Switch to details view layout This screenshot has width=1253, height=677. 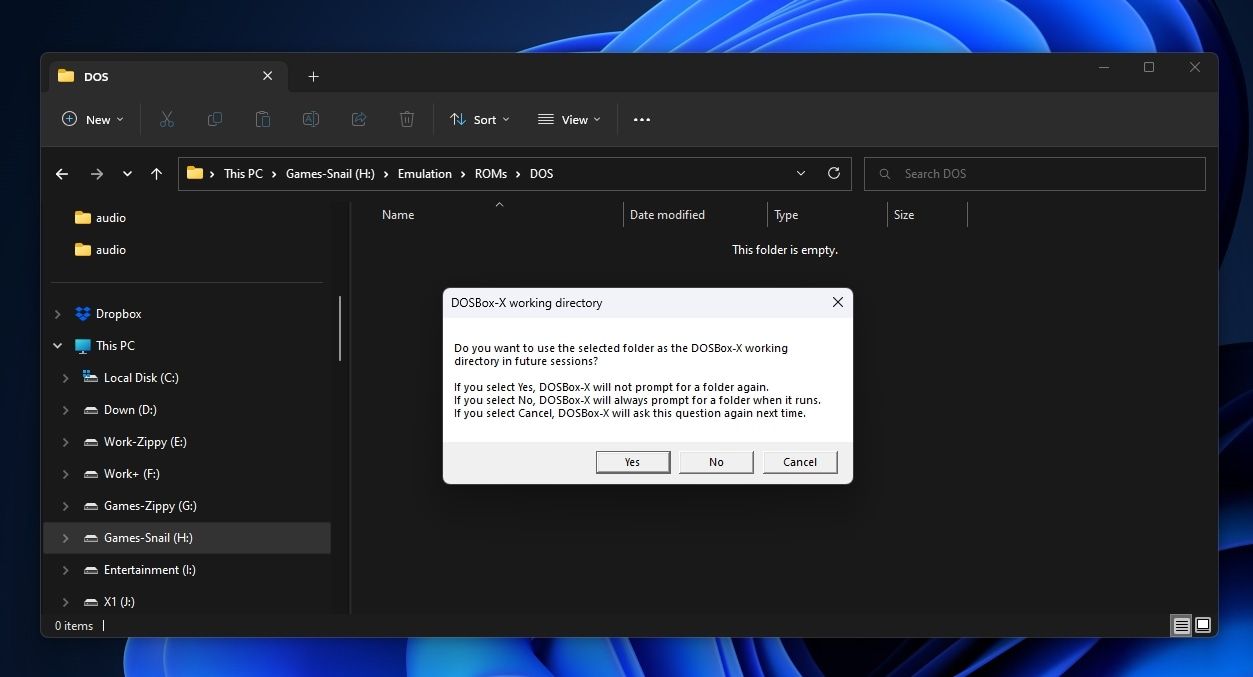click(x=1182, y=626)
